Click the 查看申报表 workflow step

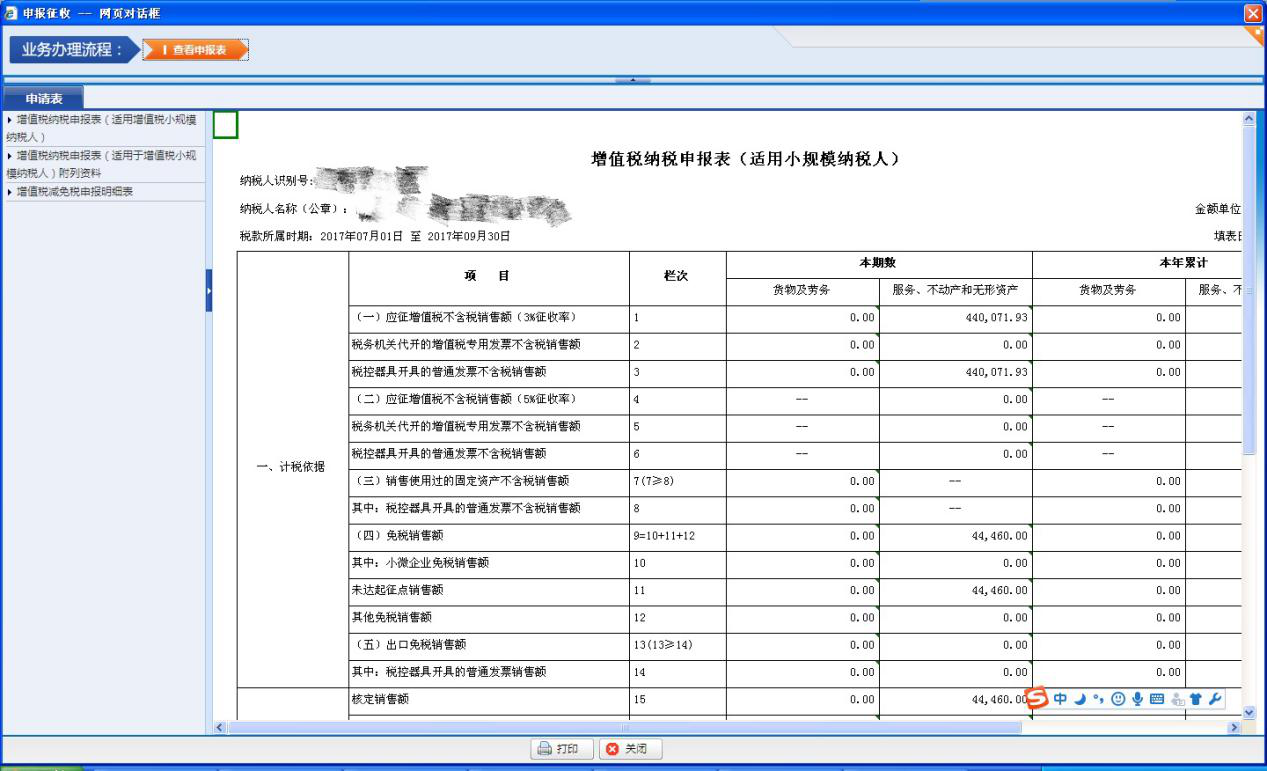(195, 50)
